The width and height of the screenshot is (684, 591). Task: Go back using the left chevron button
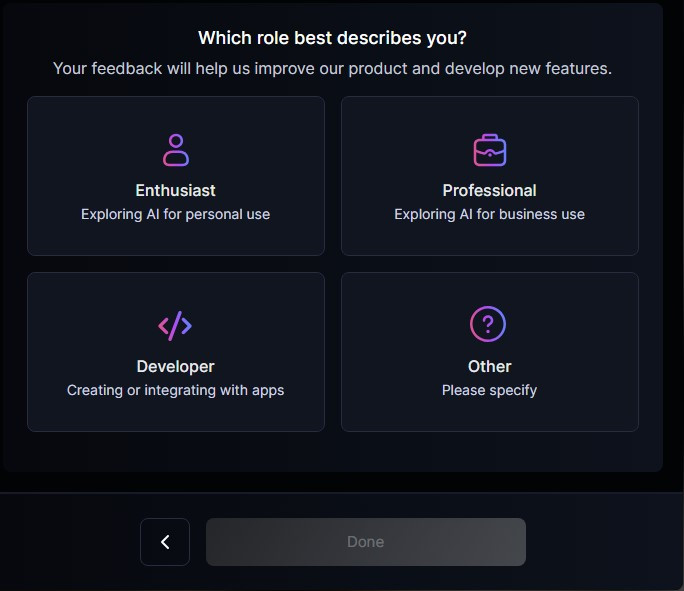(165, 542)
